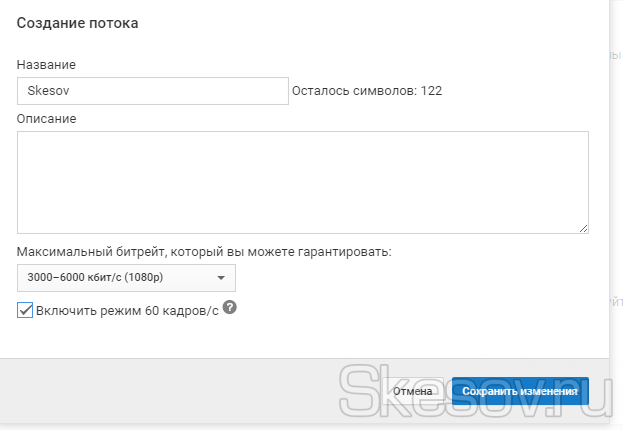
Task: Select the "3000–6000 кбит/с (1080p)" value text
Action: point(98,278)
